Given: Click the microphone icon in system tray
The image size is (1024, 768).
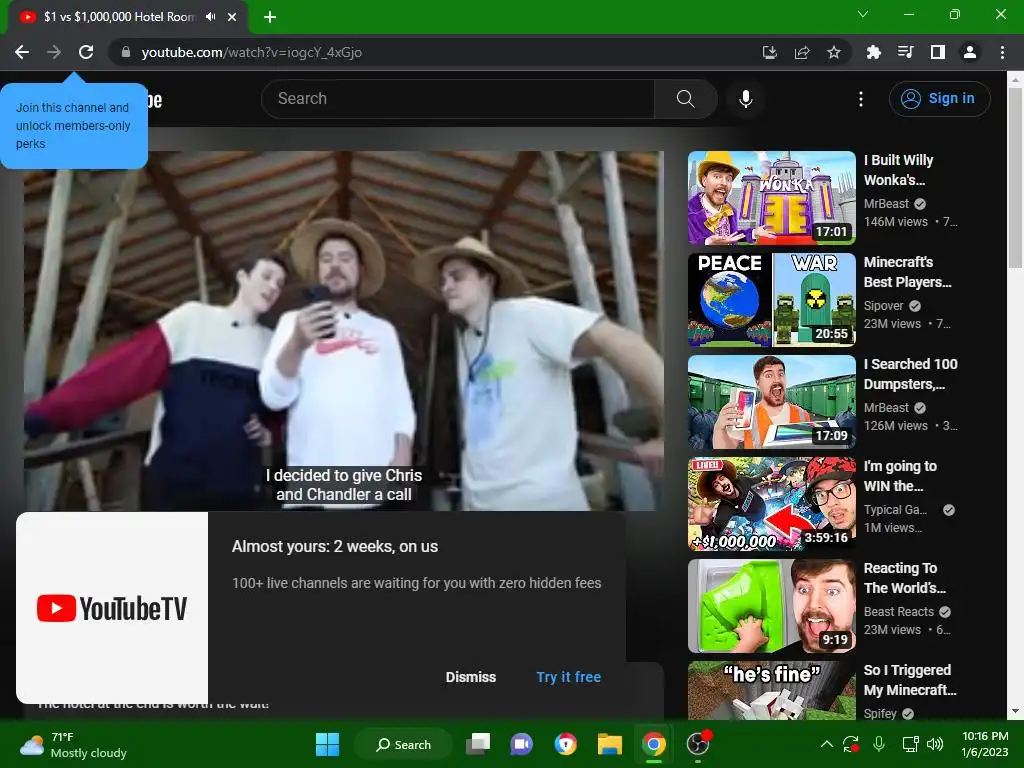Looking at the screenshot, I should 879,744.
